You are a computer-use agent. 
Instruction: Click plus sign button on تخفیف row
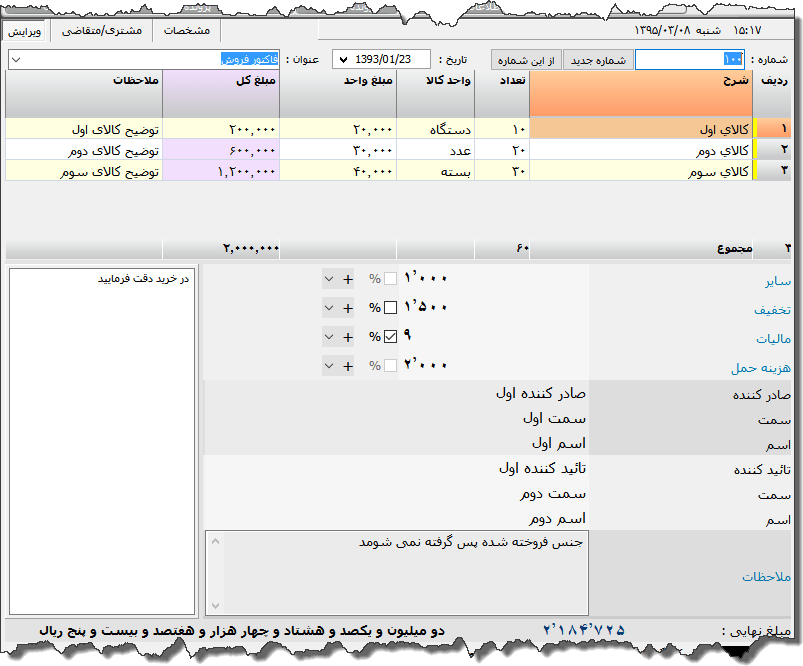(347, 308)
